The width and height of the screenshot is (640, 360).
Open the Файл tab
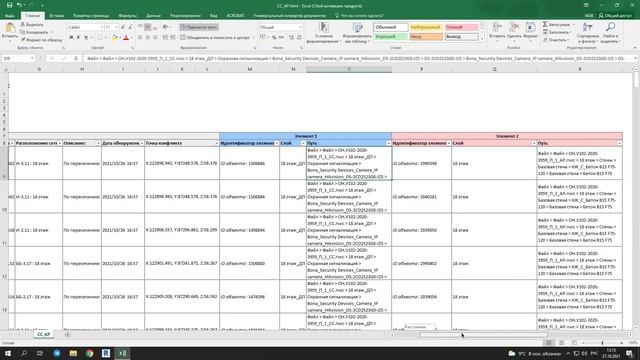(x=10, y=16)
